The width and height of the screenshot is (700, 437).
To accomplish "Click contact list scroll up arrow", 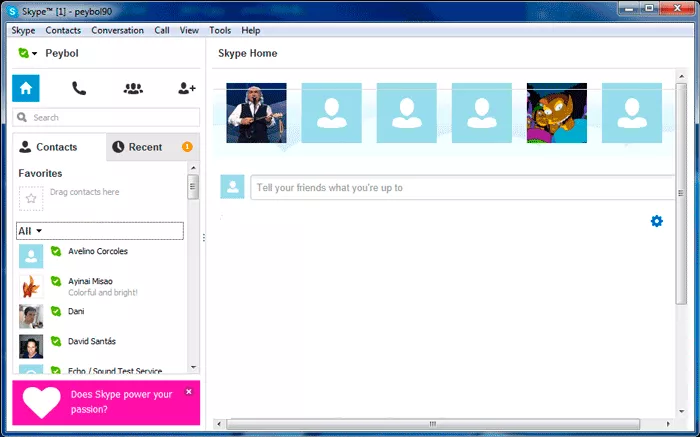I will 193,168.
